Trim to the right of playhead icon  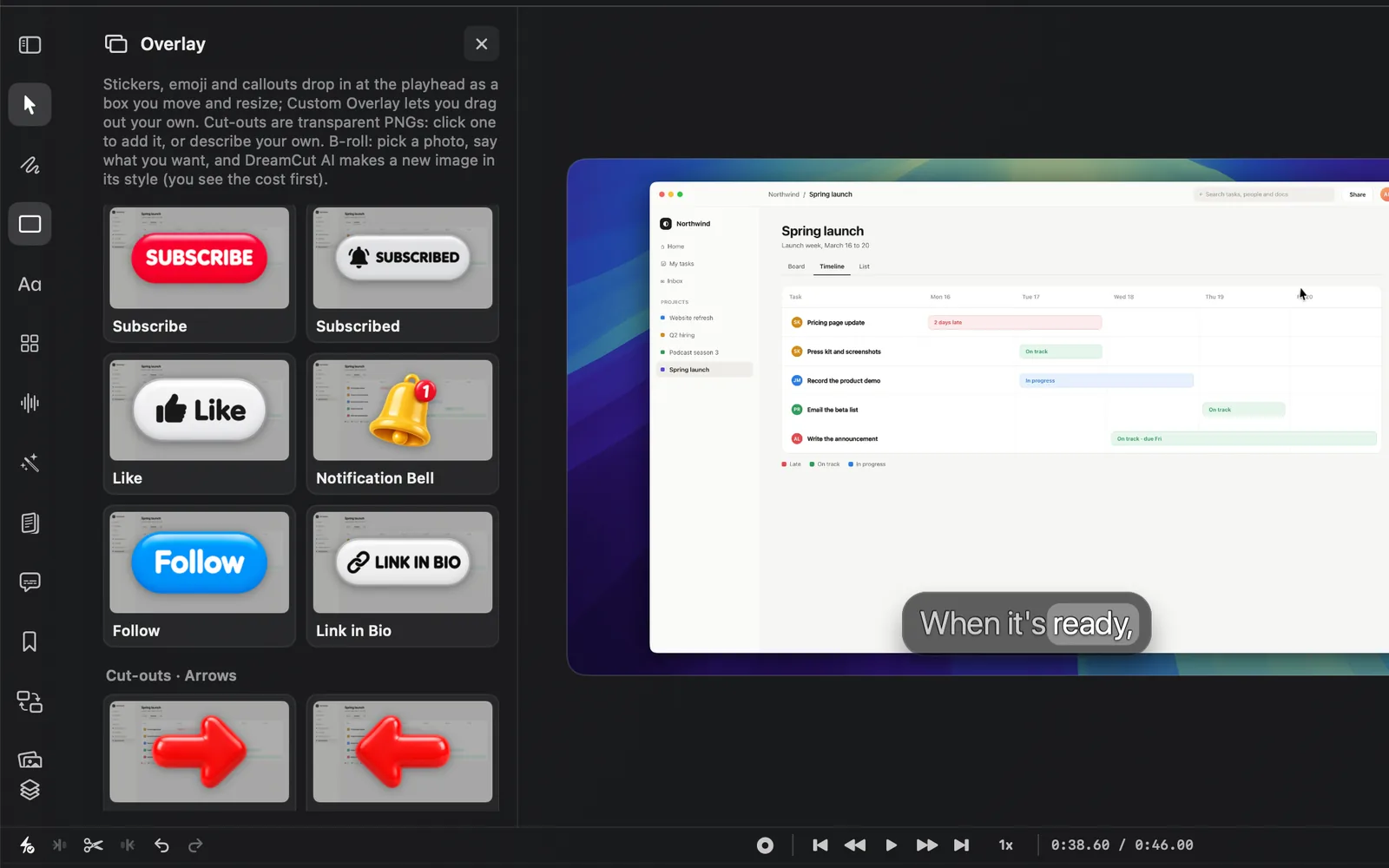tap(128, 845)
